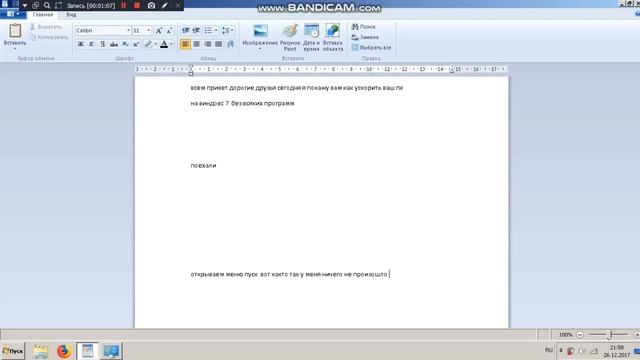Activate the Bandicam drawing pencil tool
The image size is (640, 360).
[x=164, y=6]
